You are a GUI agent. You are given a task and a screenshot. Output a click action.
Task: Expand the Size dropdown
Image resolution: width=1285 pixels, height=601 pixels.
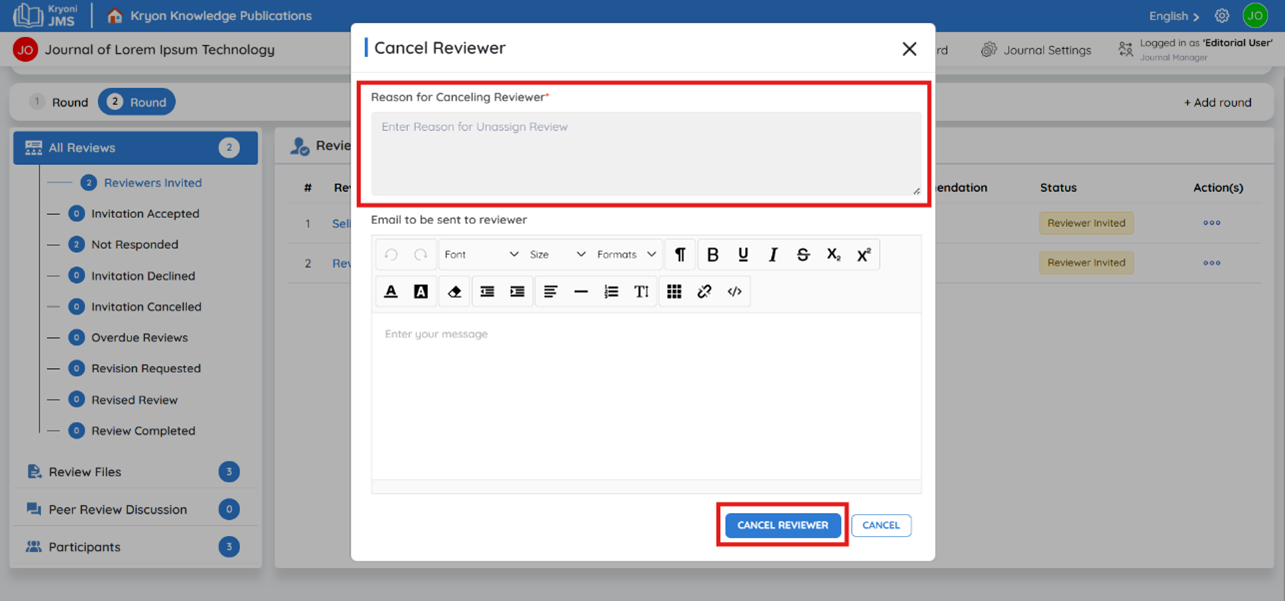[557, 255]
